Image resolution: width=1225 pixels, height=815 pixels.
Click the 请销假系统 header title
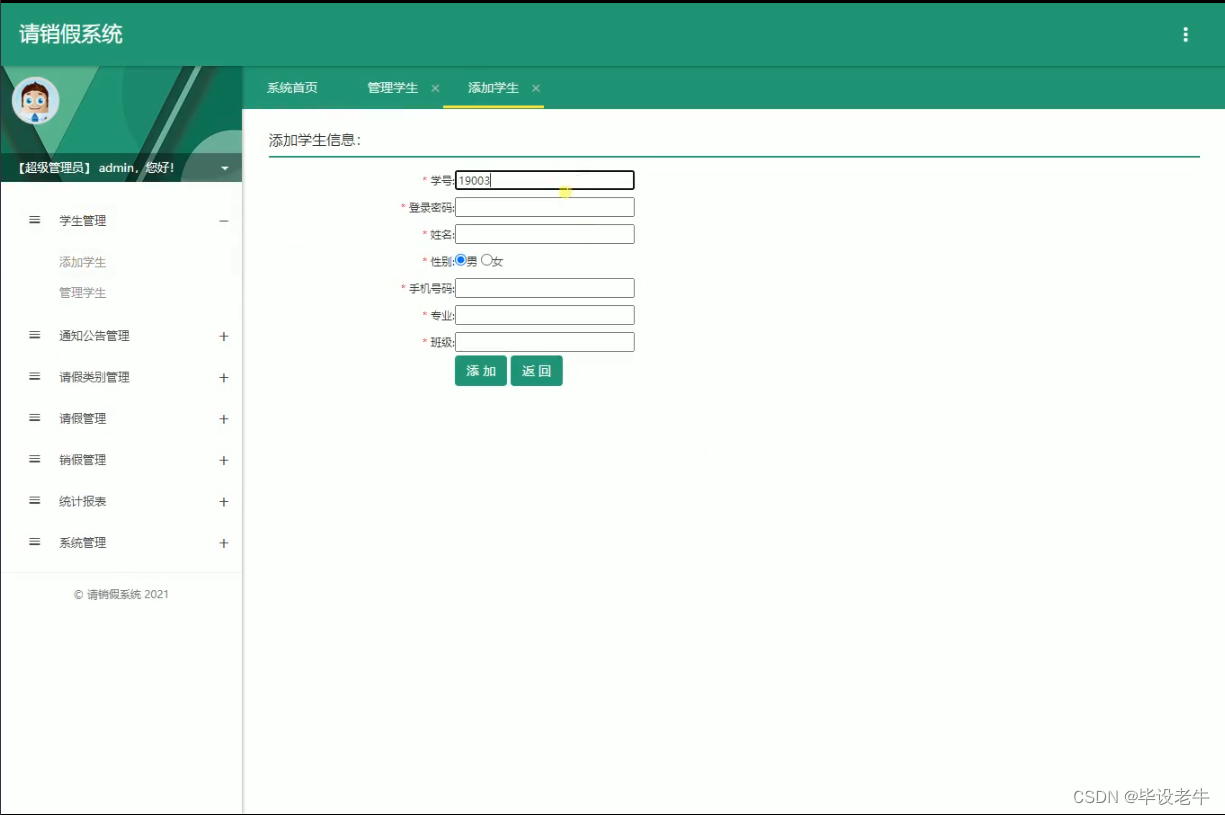(x=71, y=34)
